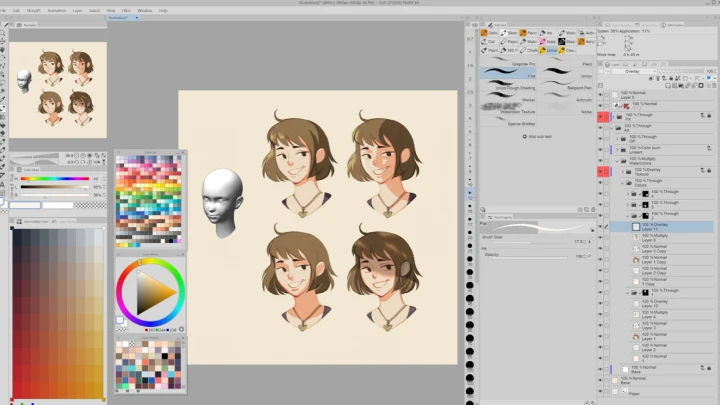
Task: Click the layer opacity value field
Action: click(x=710, y=72)
